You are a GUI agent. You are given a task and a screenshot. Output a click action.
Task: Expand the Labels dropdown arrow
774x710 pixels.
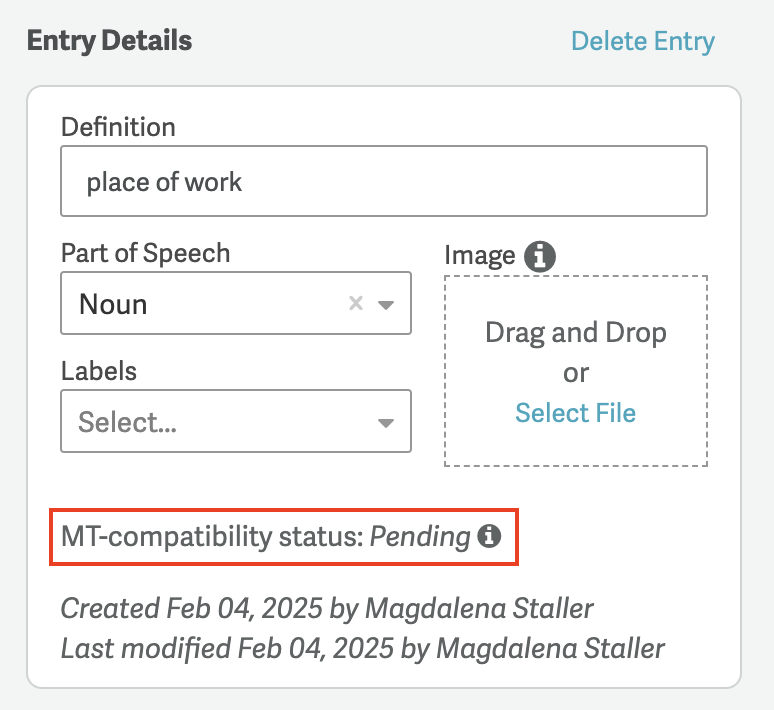pos(386,423)
